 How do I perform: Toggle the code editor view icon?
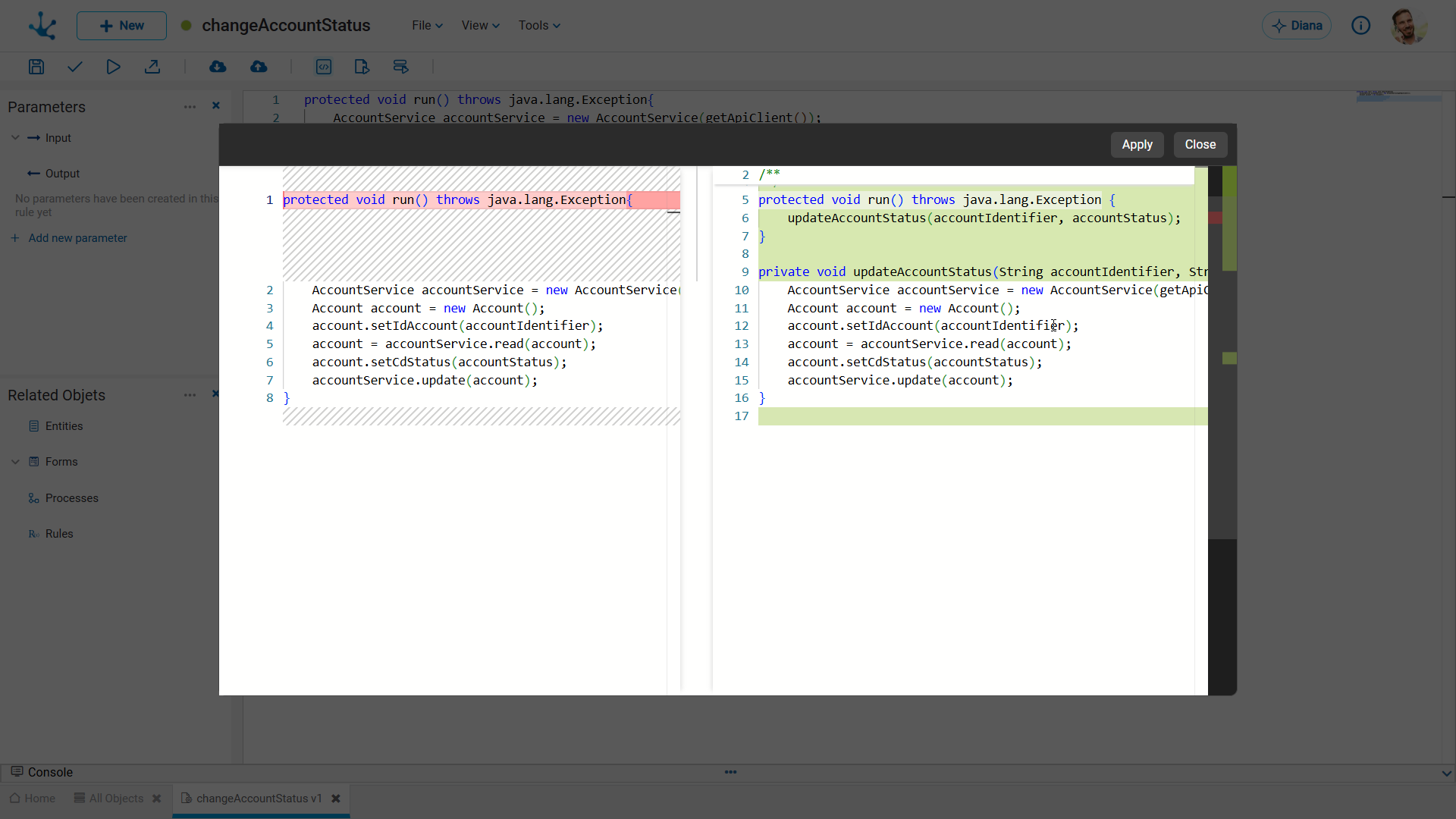click(x=324, y=67)
